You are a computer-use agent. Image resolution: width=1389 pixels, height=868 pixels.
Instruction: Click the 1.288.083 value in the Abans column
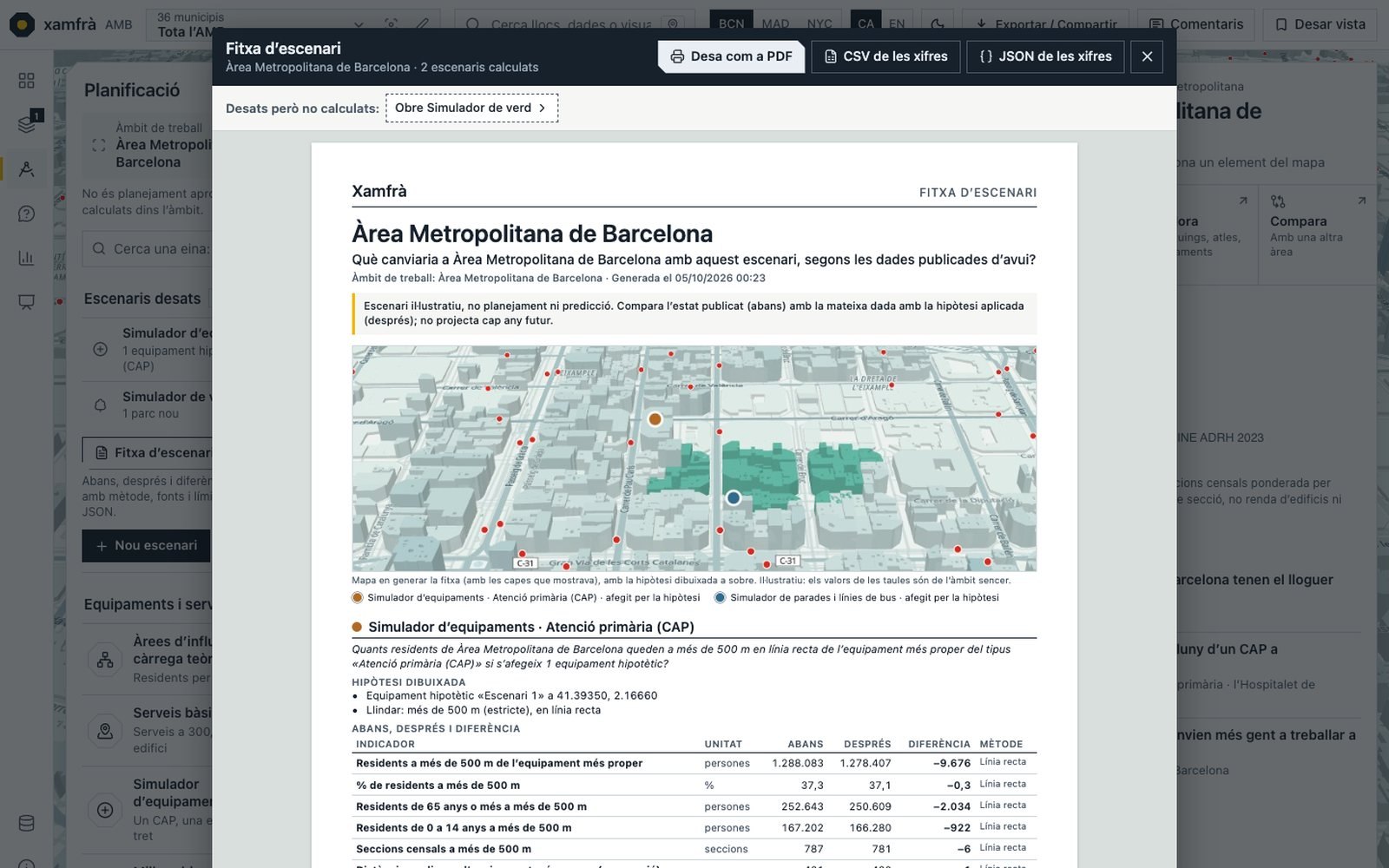coord(797,764)
